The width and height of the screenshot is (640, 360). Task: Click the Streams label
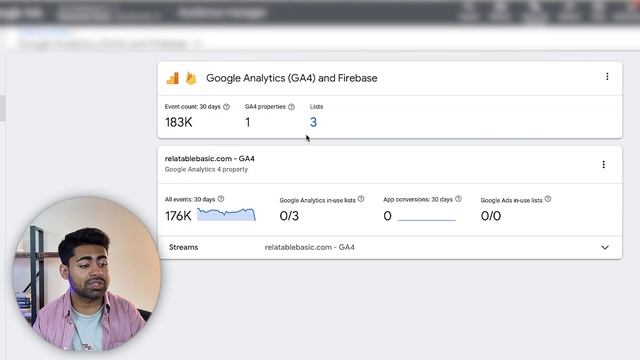click(183, 247)
